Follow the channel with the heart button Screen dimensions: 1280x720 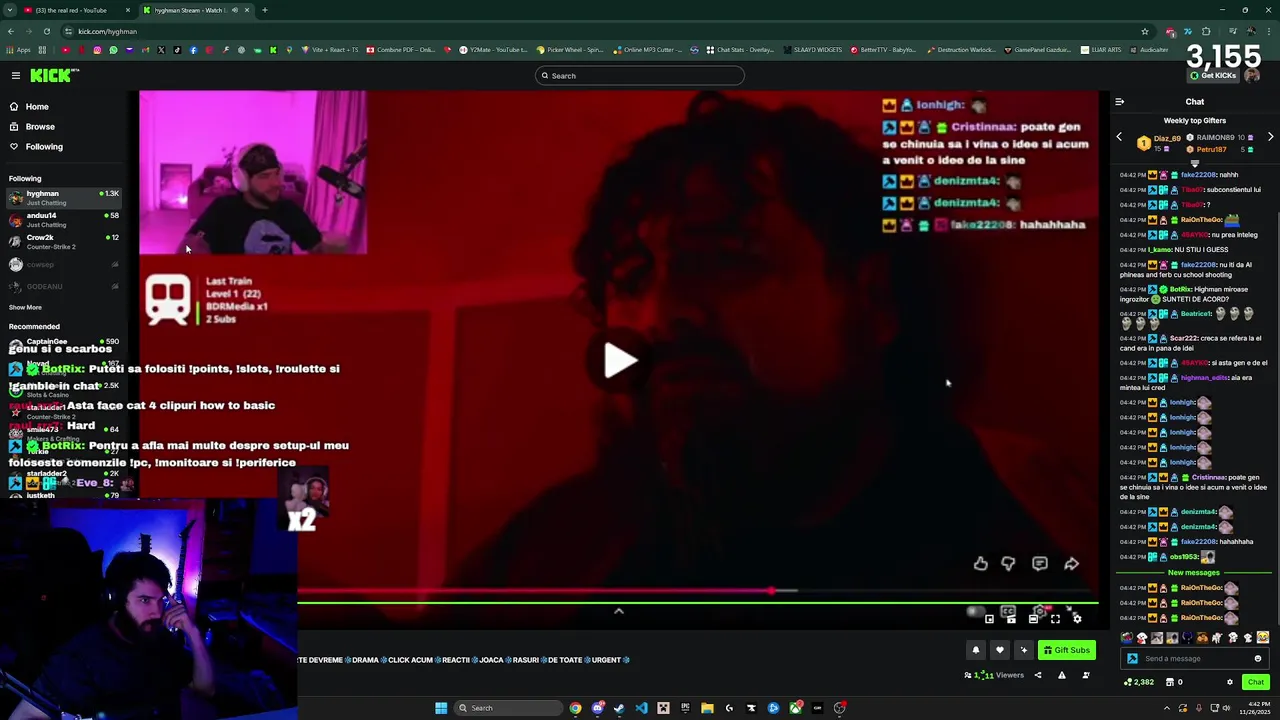click(1000, 650)
